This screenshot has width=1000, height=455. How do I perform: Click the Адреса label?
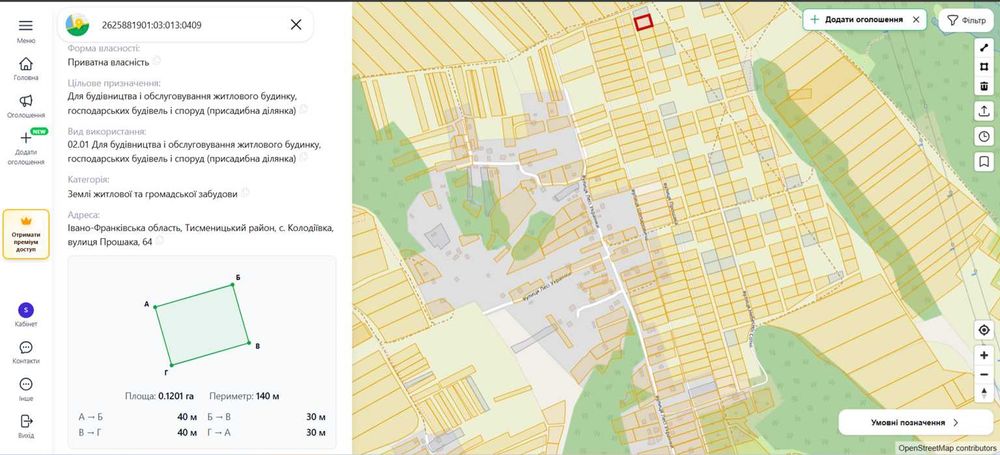click(x=84, y=215)
